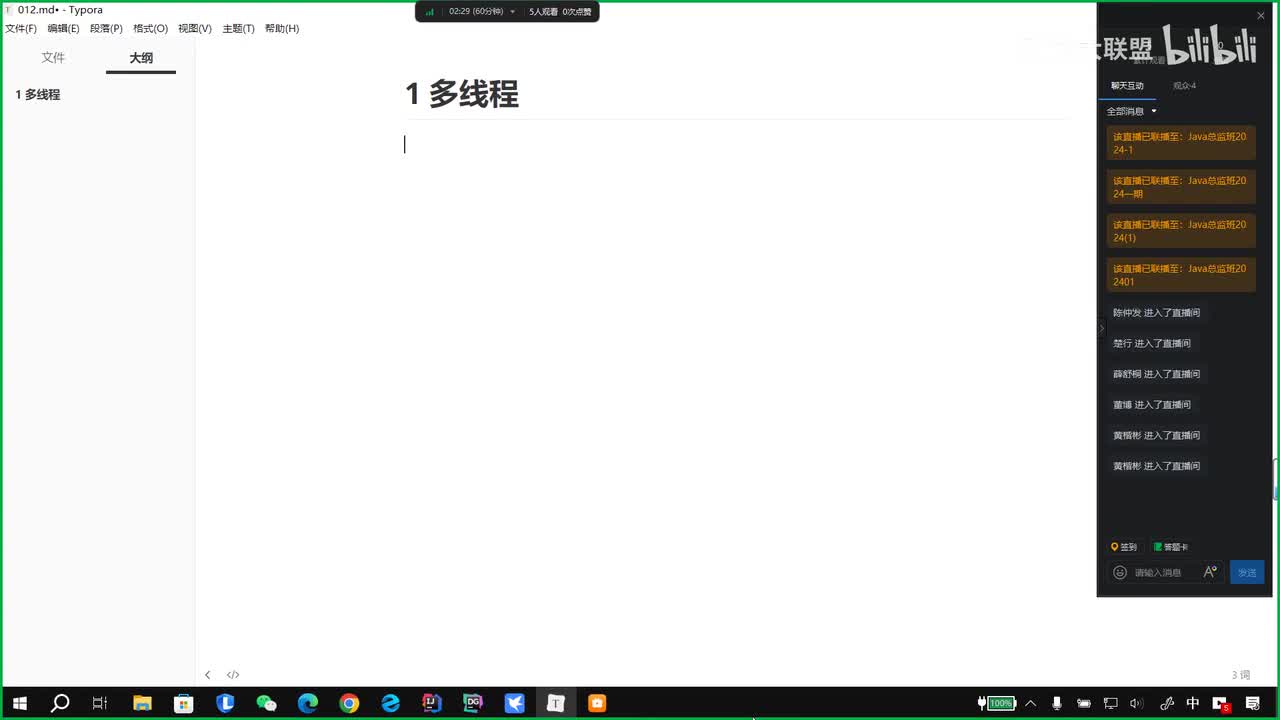The image size is (1280, 720).
Task: Open Microsoft Edge from taskbar
Action: click(308, 703)
